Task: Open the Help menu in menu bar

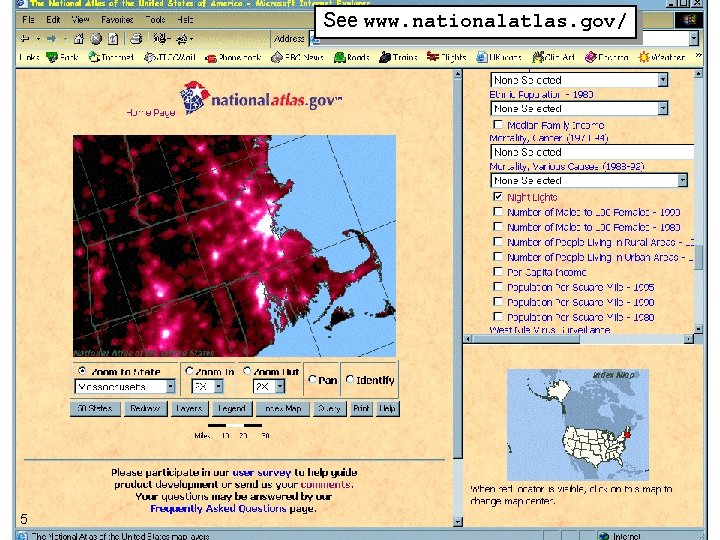Action: pyautogui.click(x=185, y=20)
